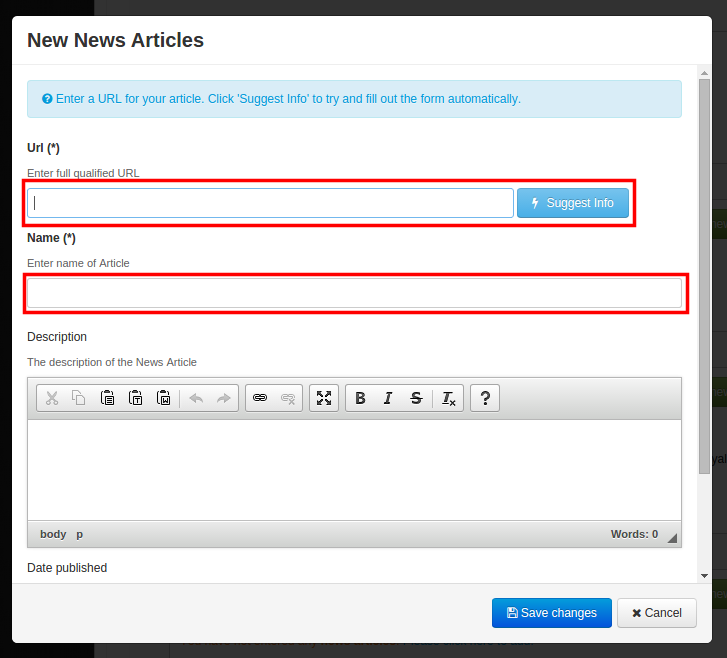This screenshot has width=727, height=658.
Task: Click the help icon in info banner
Action: (x=47, y=99)
